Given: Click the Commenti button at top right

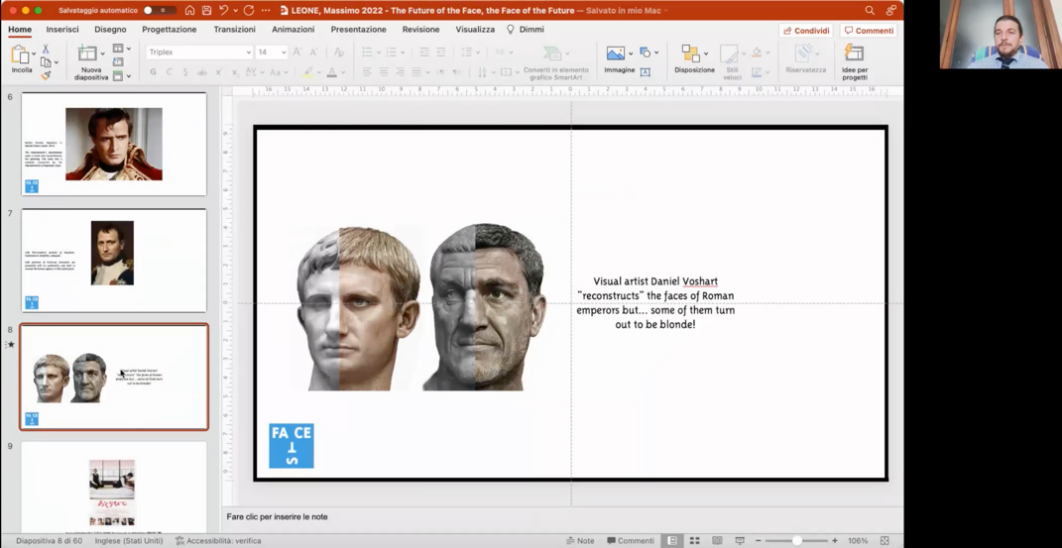Looking at the screenshot, I should pyautogui.click(x=868, y=31).
